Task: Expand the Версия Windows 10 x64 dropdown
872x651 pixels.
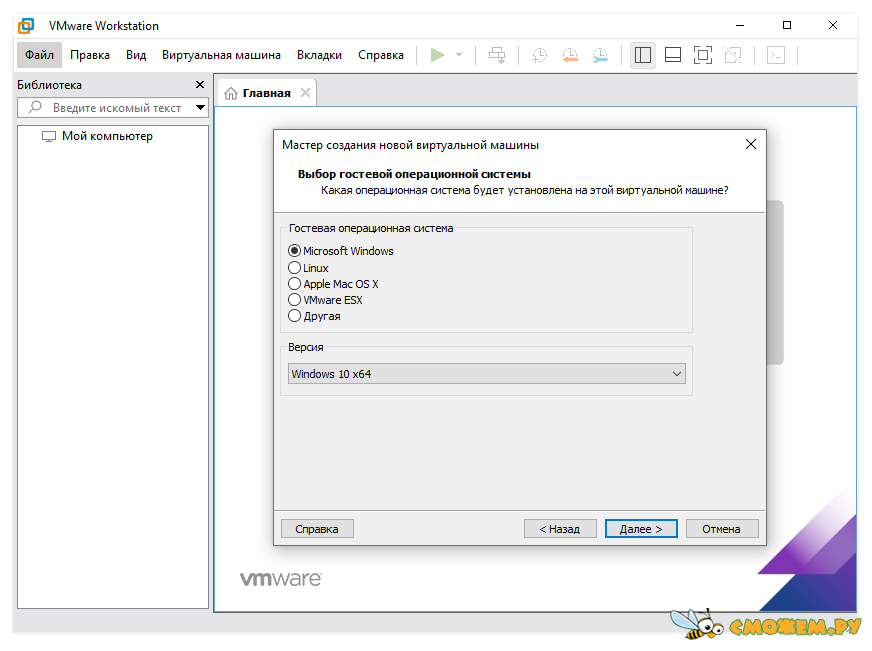Action: point(487,374)
